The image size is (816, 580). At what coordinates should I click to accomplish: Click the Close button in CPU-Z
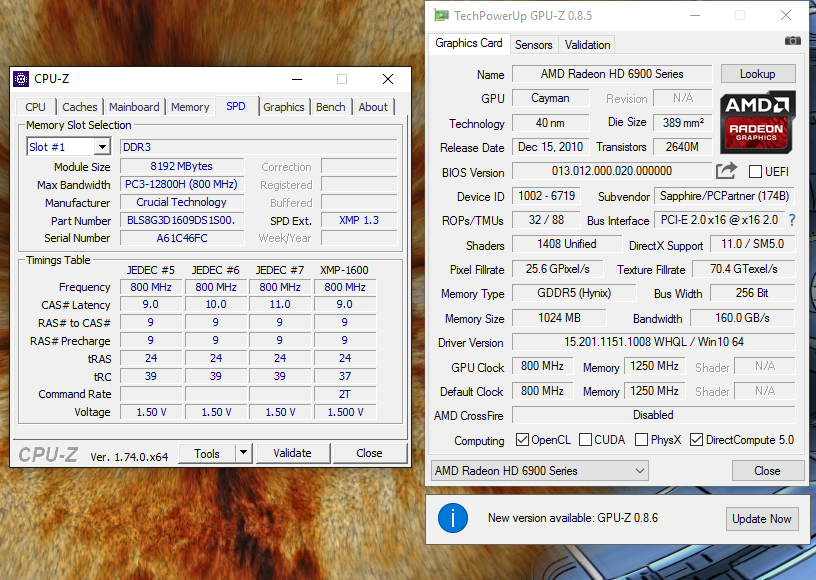(369, 453)
